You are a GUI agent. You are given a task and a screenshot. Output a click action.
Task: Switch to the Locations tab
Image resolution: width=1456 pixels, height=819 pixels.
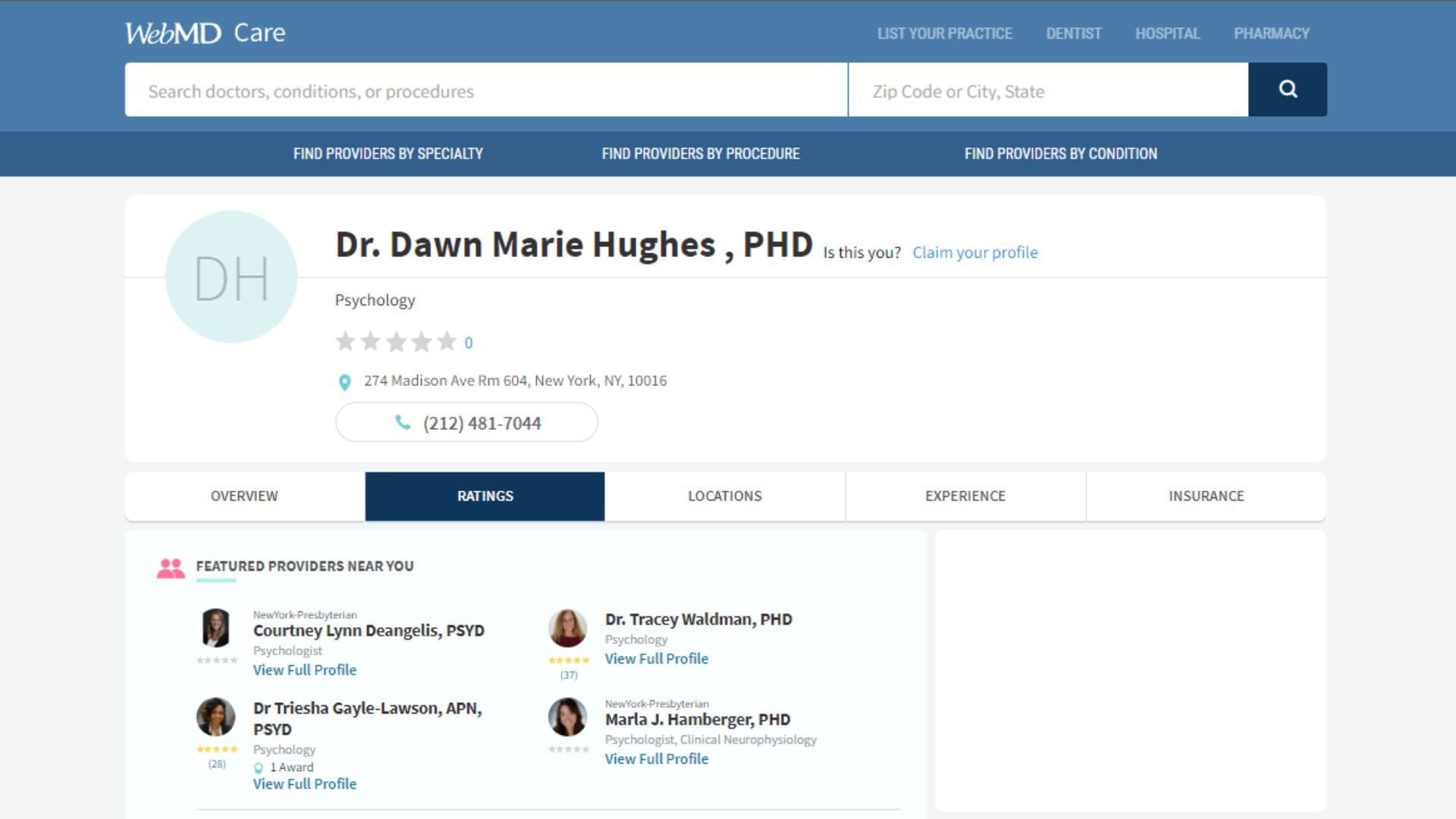[724, 496]
